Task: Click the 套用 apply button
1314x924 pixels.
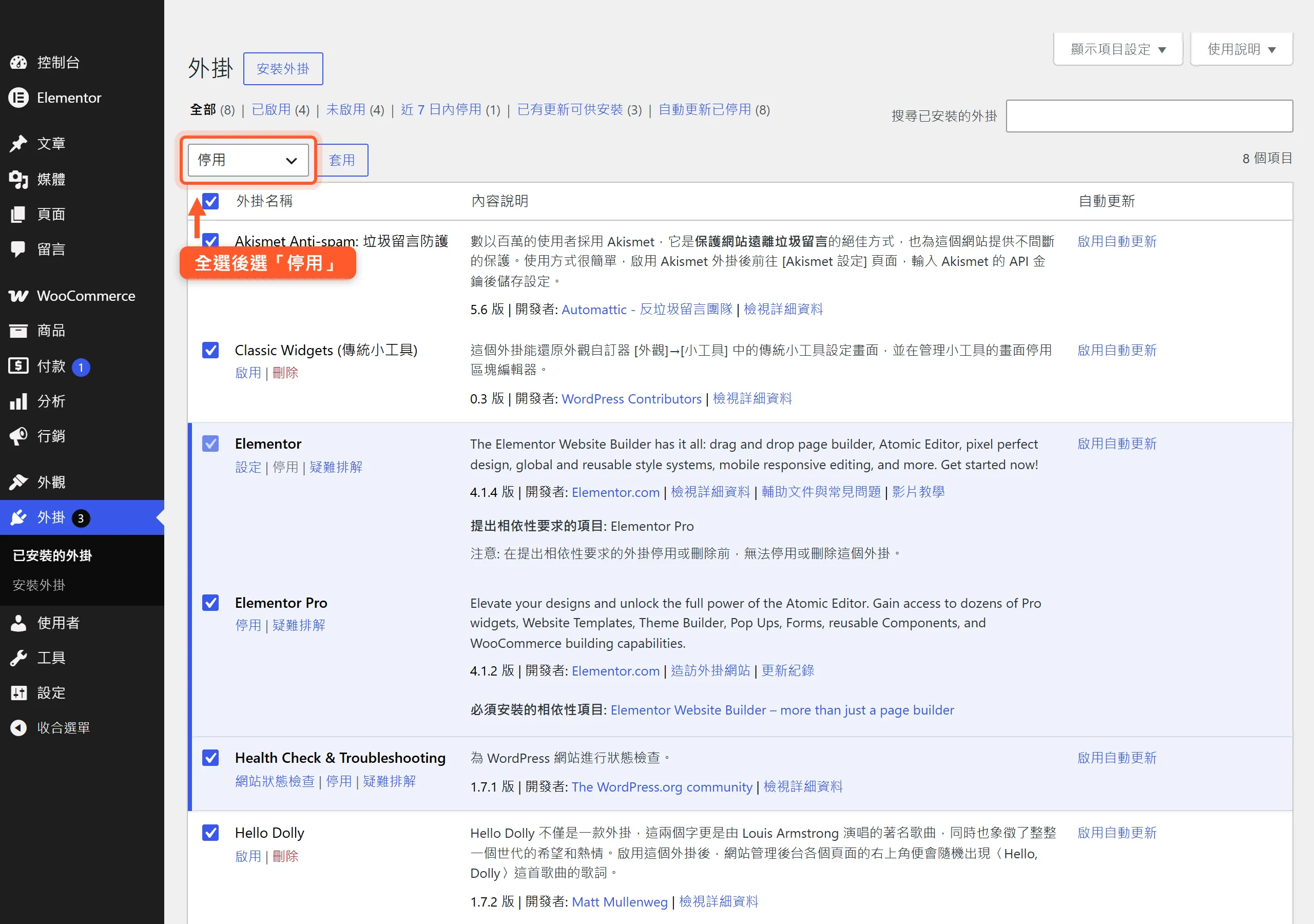Action: (x=342, y=160)
